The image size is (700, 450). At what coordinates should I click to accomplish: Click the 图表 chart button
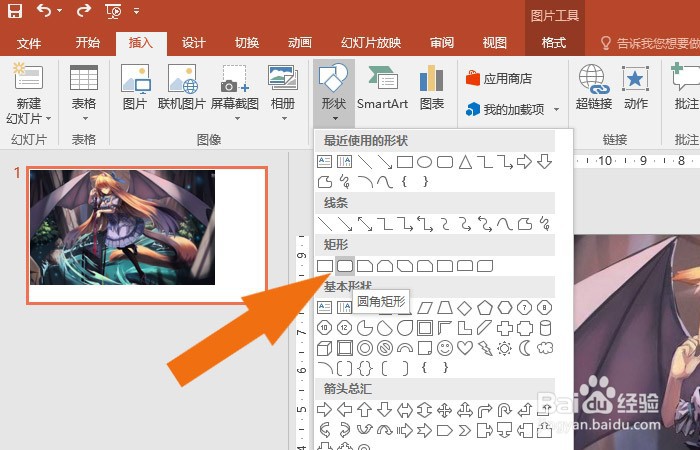click(432, 87)
